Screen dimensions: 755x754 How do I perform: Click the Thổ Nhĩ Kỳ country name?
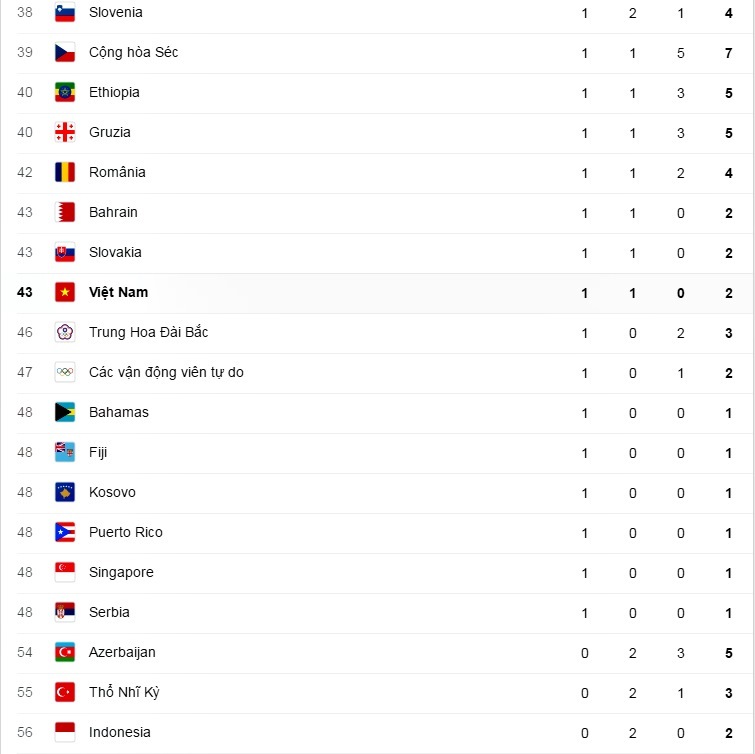(x=124, y=692)
